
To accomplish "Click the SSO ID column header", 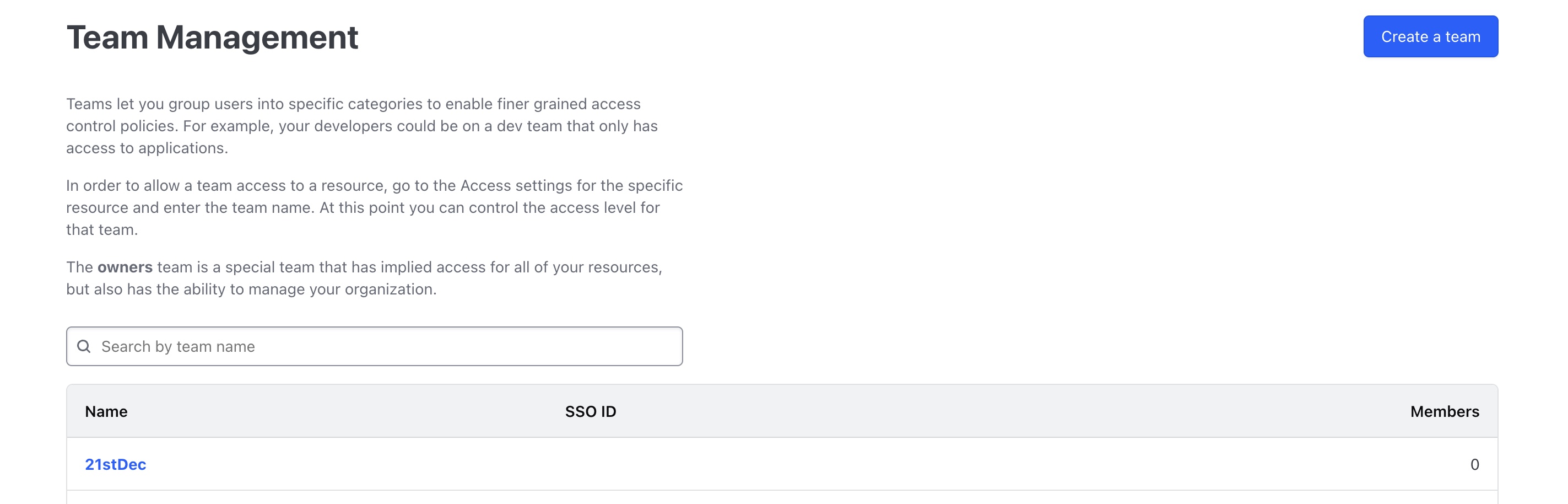I will point(590,411).
